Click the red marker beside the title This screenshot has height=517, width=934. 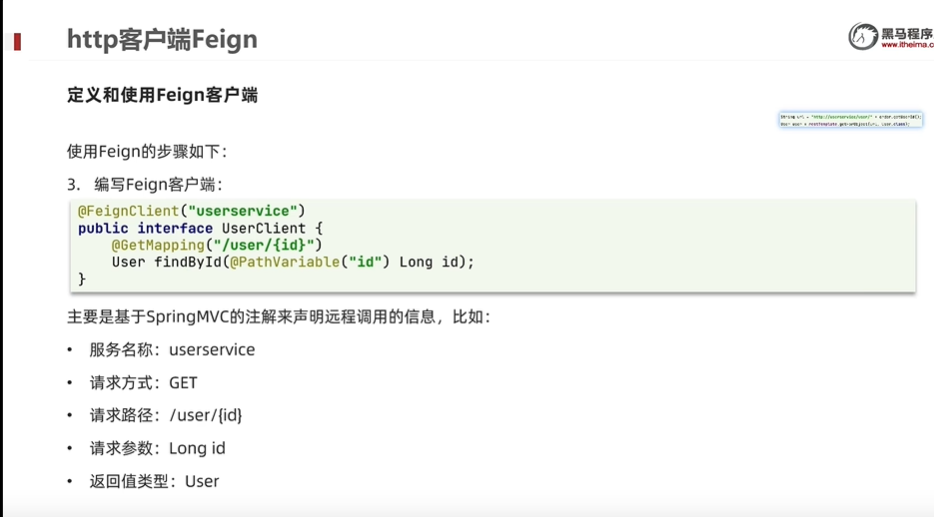pos(17,41)
